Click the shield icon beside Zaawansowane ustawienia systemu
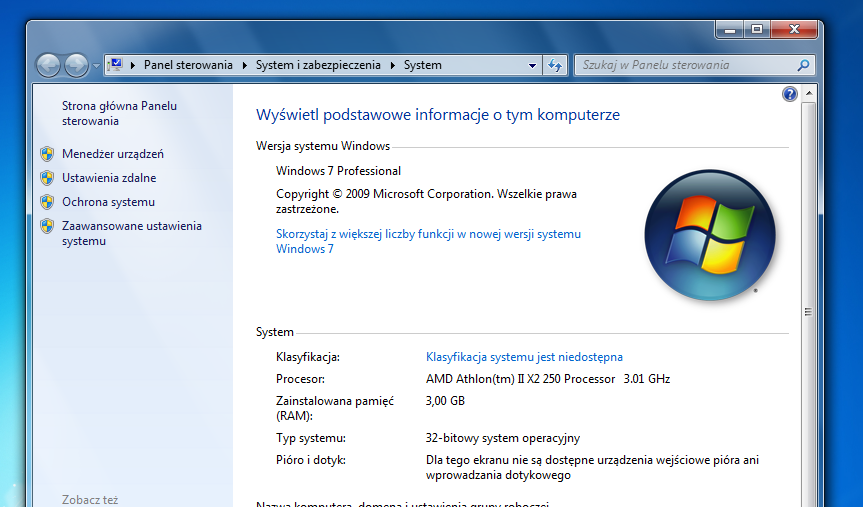This screenshot has height=507, width=863. point(47,226)
